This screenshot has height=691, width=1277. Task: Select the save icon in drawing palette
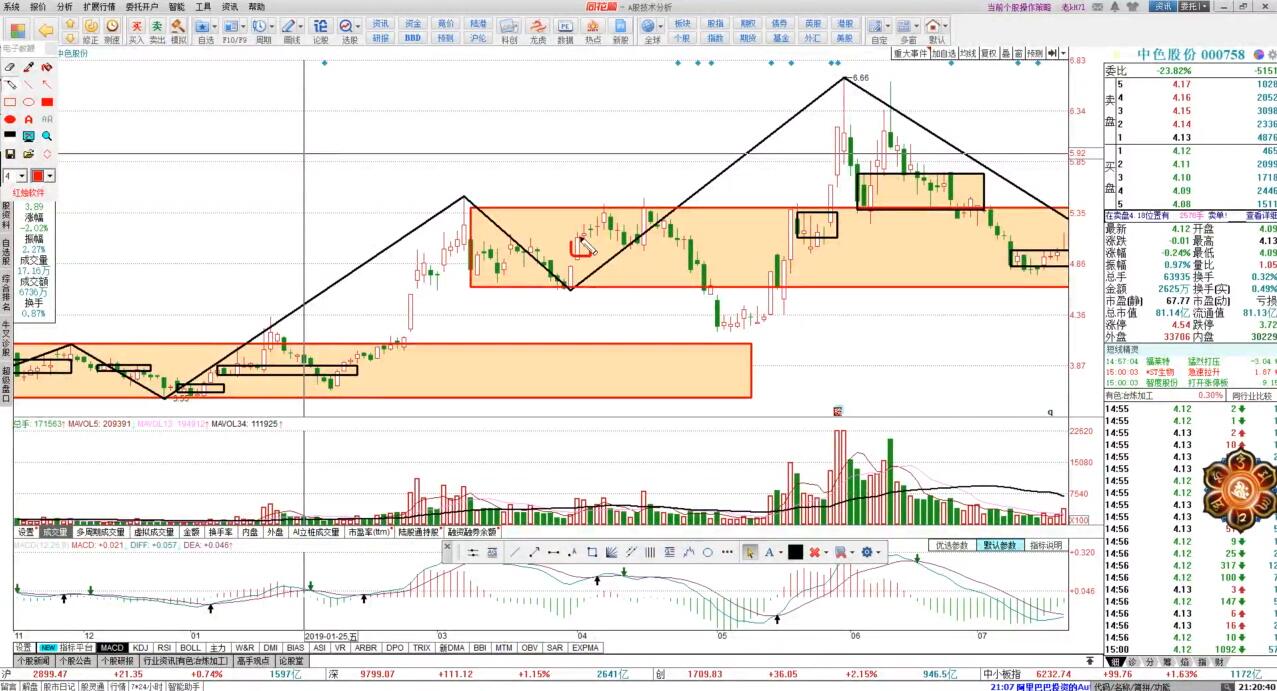(10, 154)
